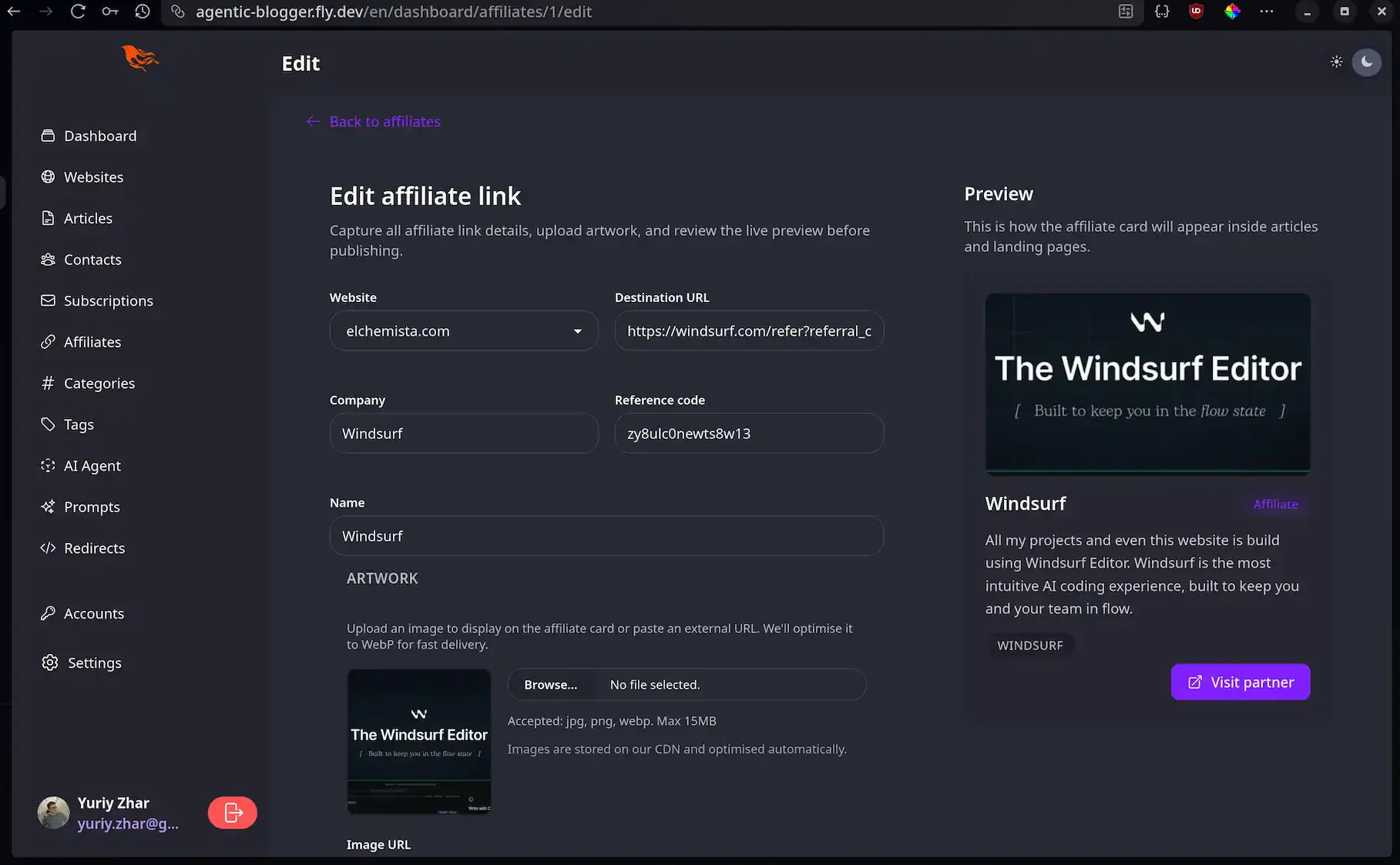The image size is (1400, 865).
Task: Open the Categories hash icon
Action: tap(48, 383)
